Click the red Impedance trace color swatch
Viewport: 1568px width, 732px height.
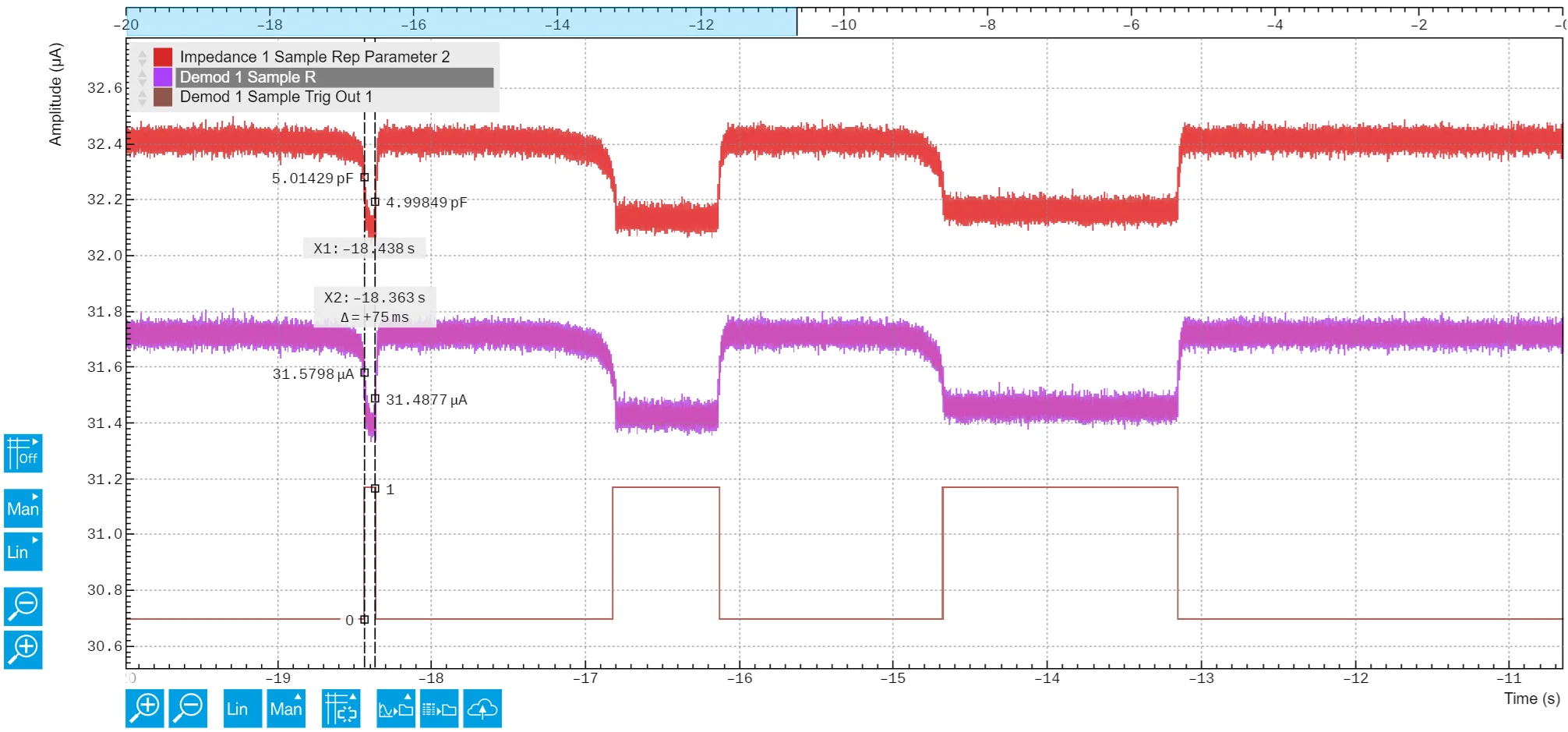pos(163,57)
